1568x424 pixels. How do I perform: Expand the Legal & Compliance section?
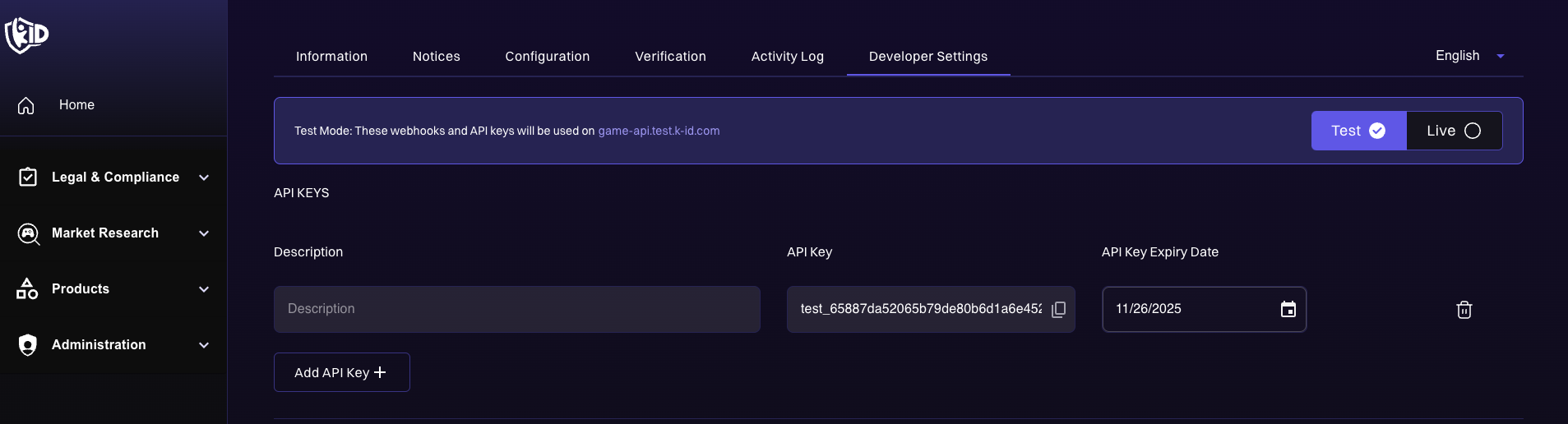coord(204,177)
